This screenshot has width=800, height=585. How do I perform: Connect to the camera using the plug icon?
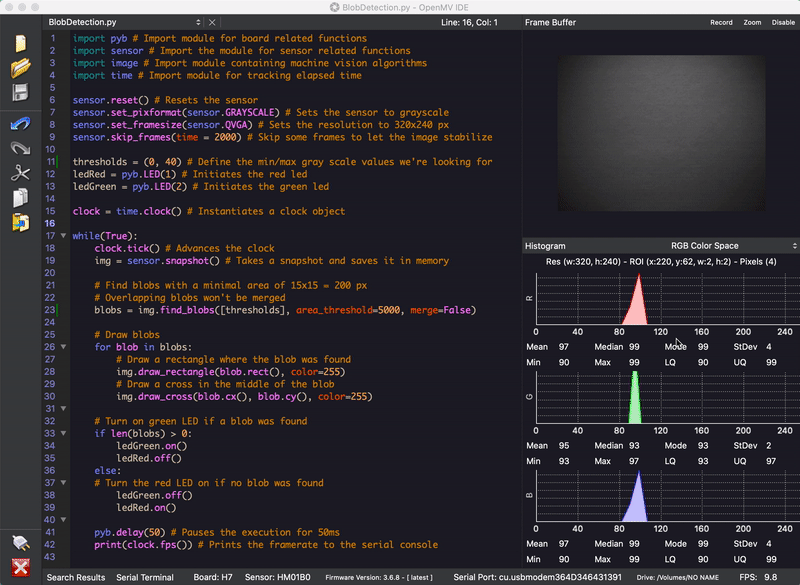[20, 543]
